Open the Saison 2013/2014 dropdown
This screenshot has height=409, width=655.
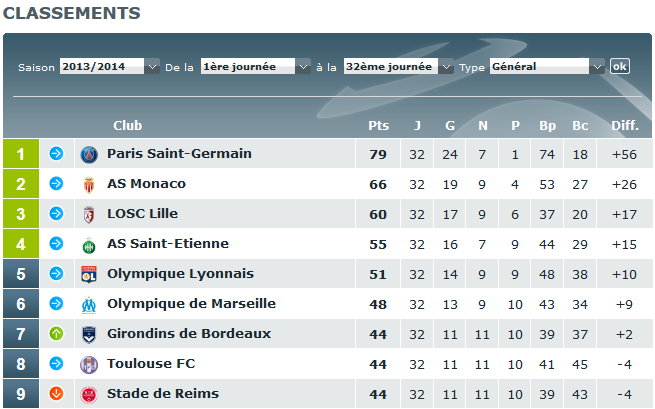(x=109, y=66)
